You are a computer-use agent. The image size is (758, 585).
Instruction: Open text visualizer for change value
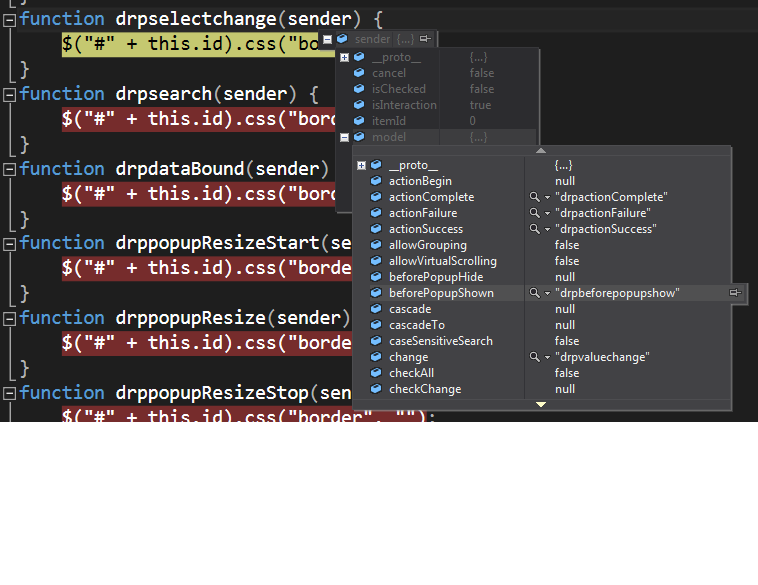pos(534,357)
